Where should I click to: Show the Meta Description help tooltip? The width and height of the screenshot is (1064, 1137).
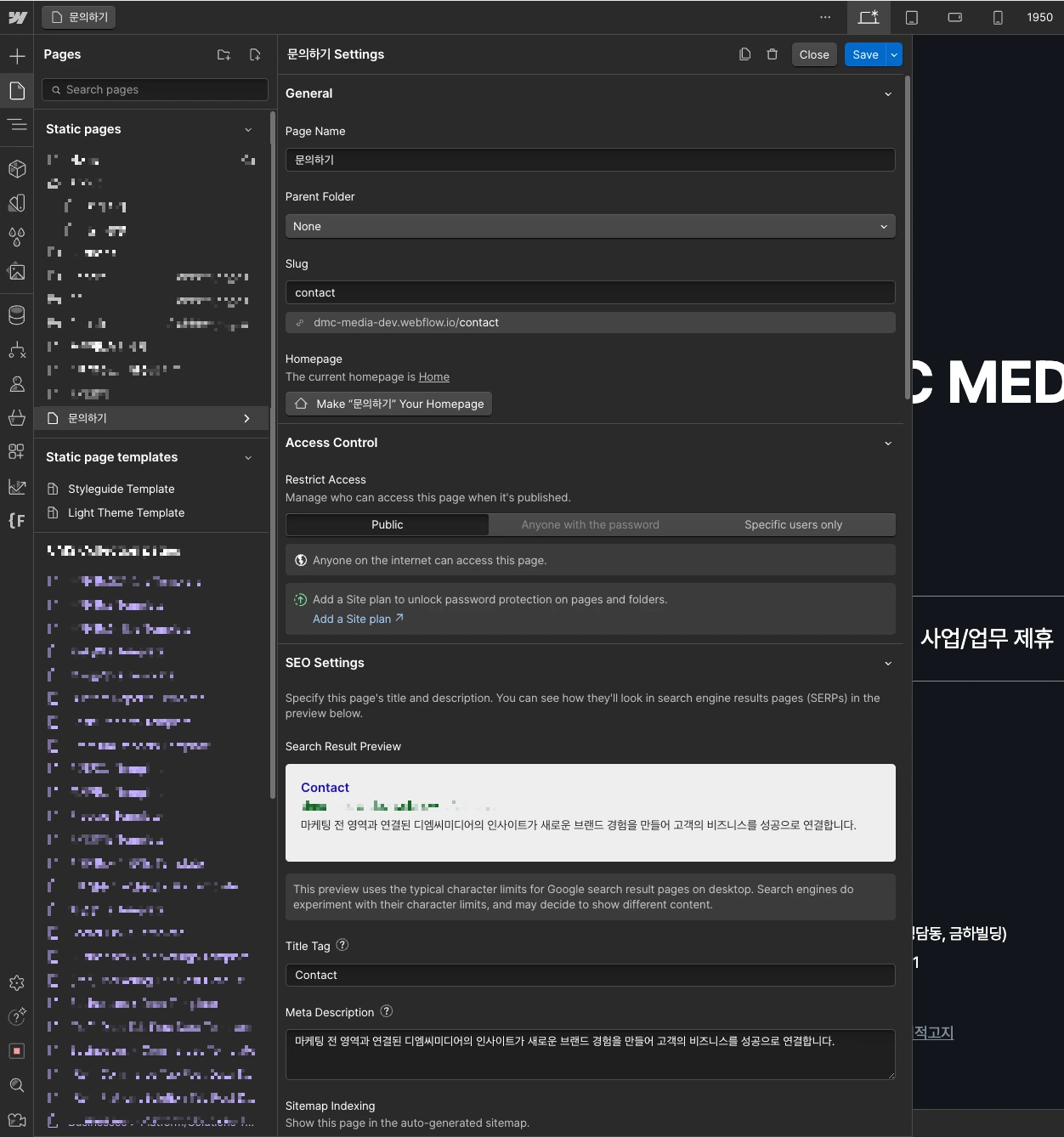[387, 1011]
